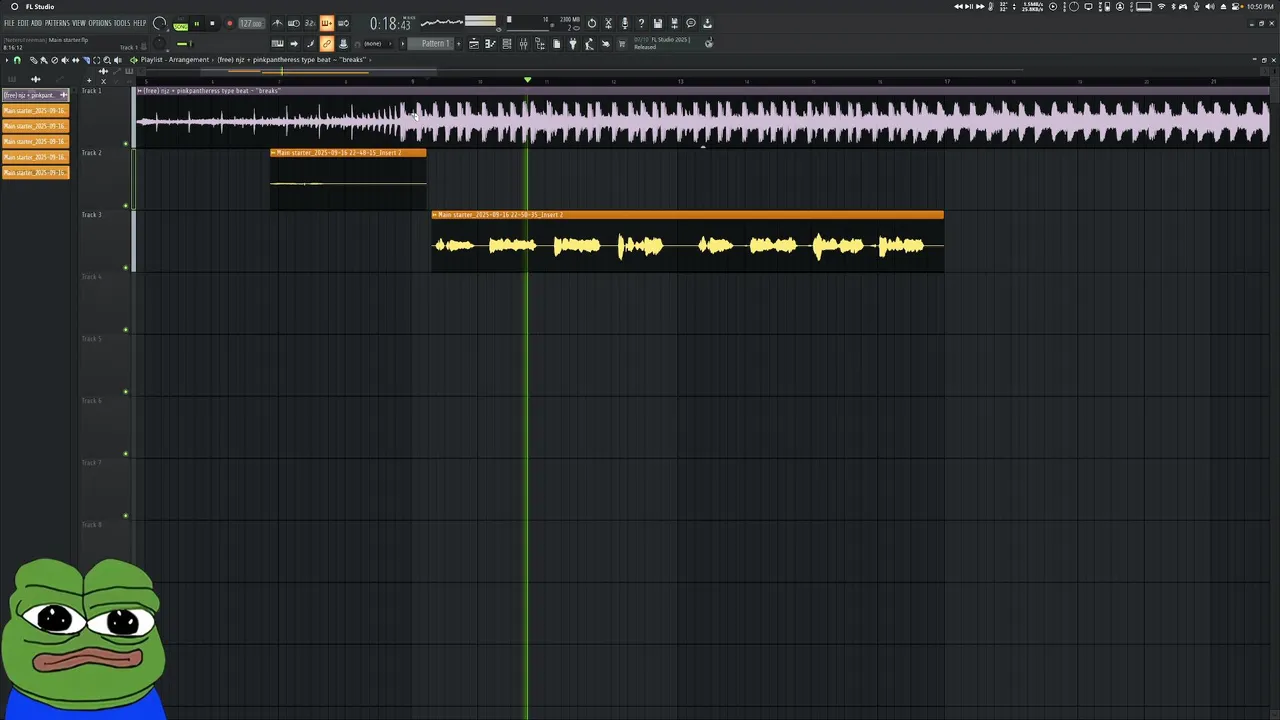This screenshot has width=1280, height=720.
Task: Click the download content icon
Action: (707, 23)
